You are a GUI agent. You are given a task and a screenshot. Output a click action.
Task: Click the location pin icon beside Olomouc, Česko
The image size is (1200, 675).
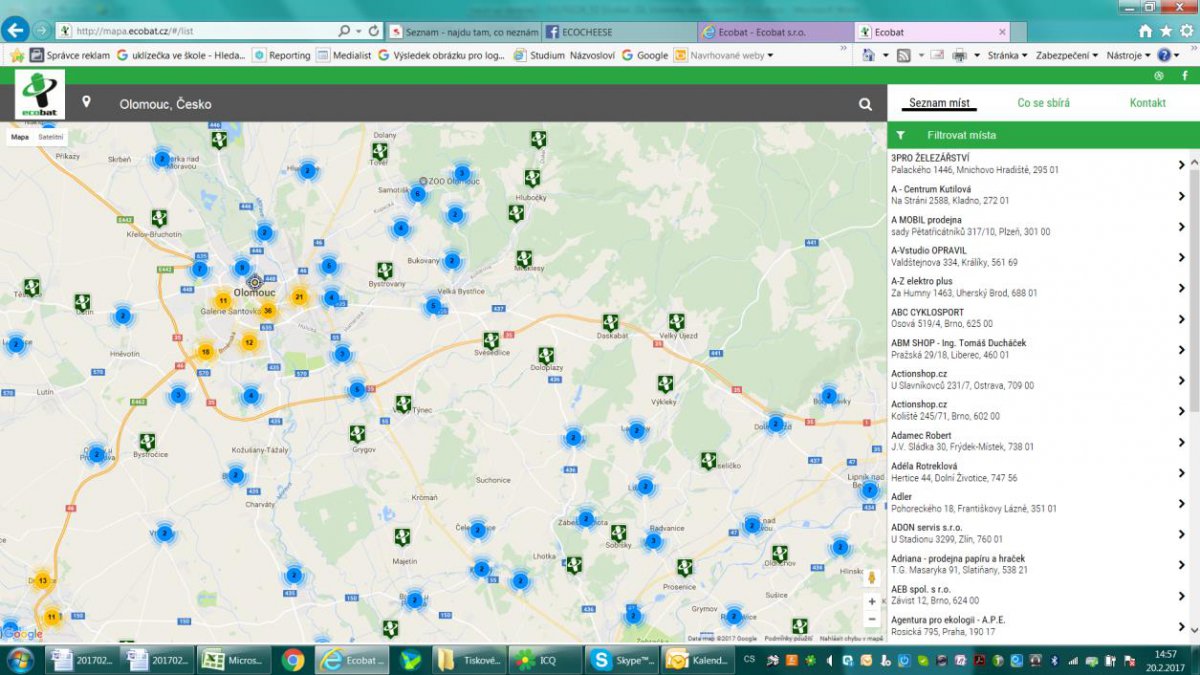click(87, 103)
